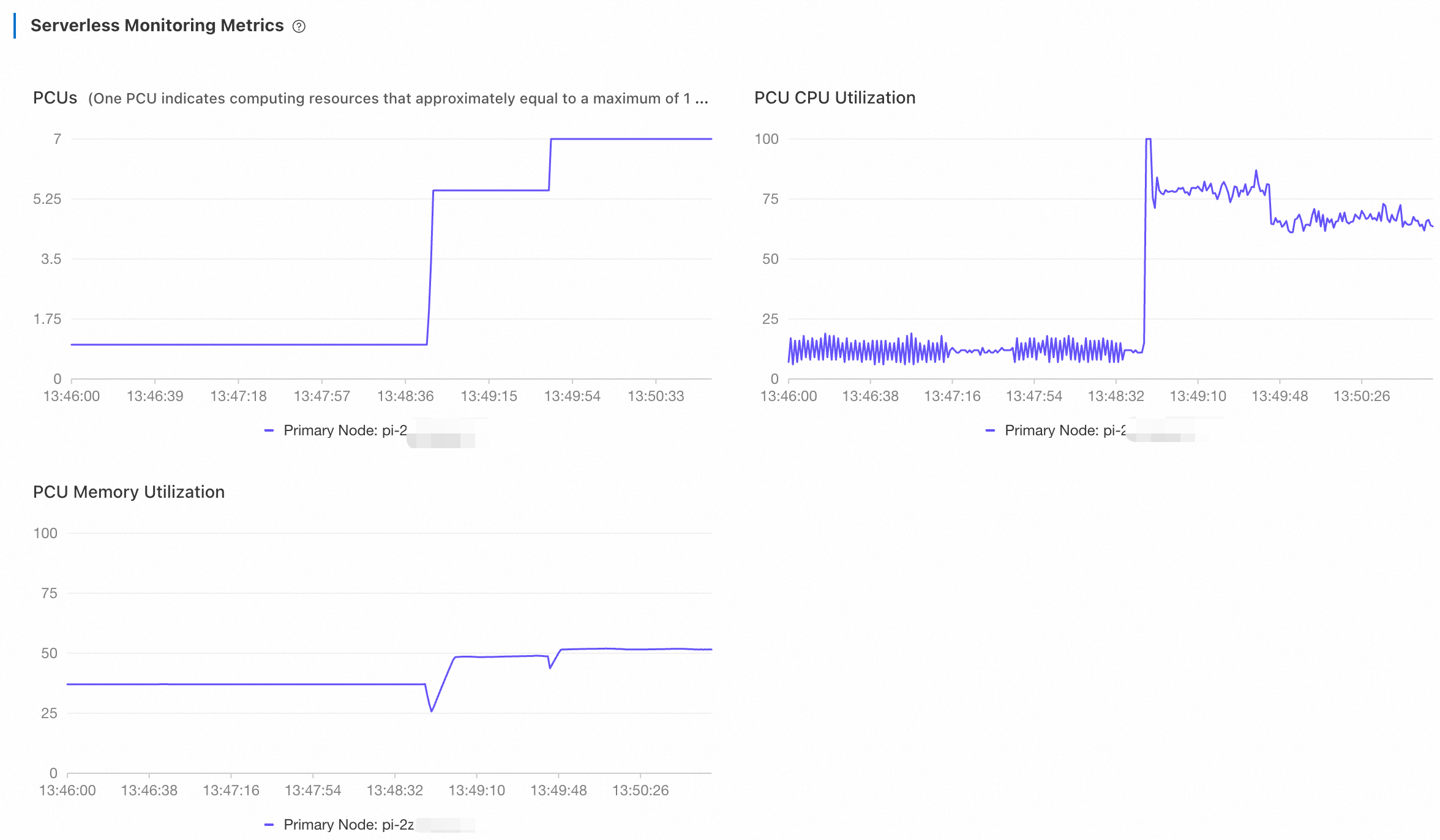This screenshot has width=1440, height=840.
Task: Click the help icon beside Serverless Monitoring Metrics
Action: [299, 26]
